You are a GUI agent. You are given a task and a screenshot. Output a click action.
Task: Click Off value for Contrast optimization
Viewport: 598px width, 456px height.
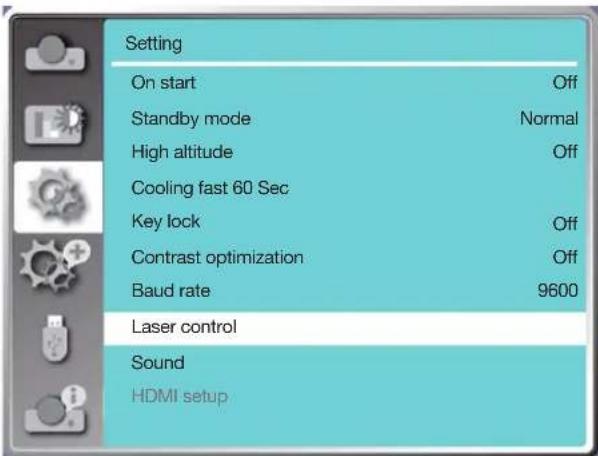pos(565,257)
